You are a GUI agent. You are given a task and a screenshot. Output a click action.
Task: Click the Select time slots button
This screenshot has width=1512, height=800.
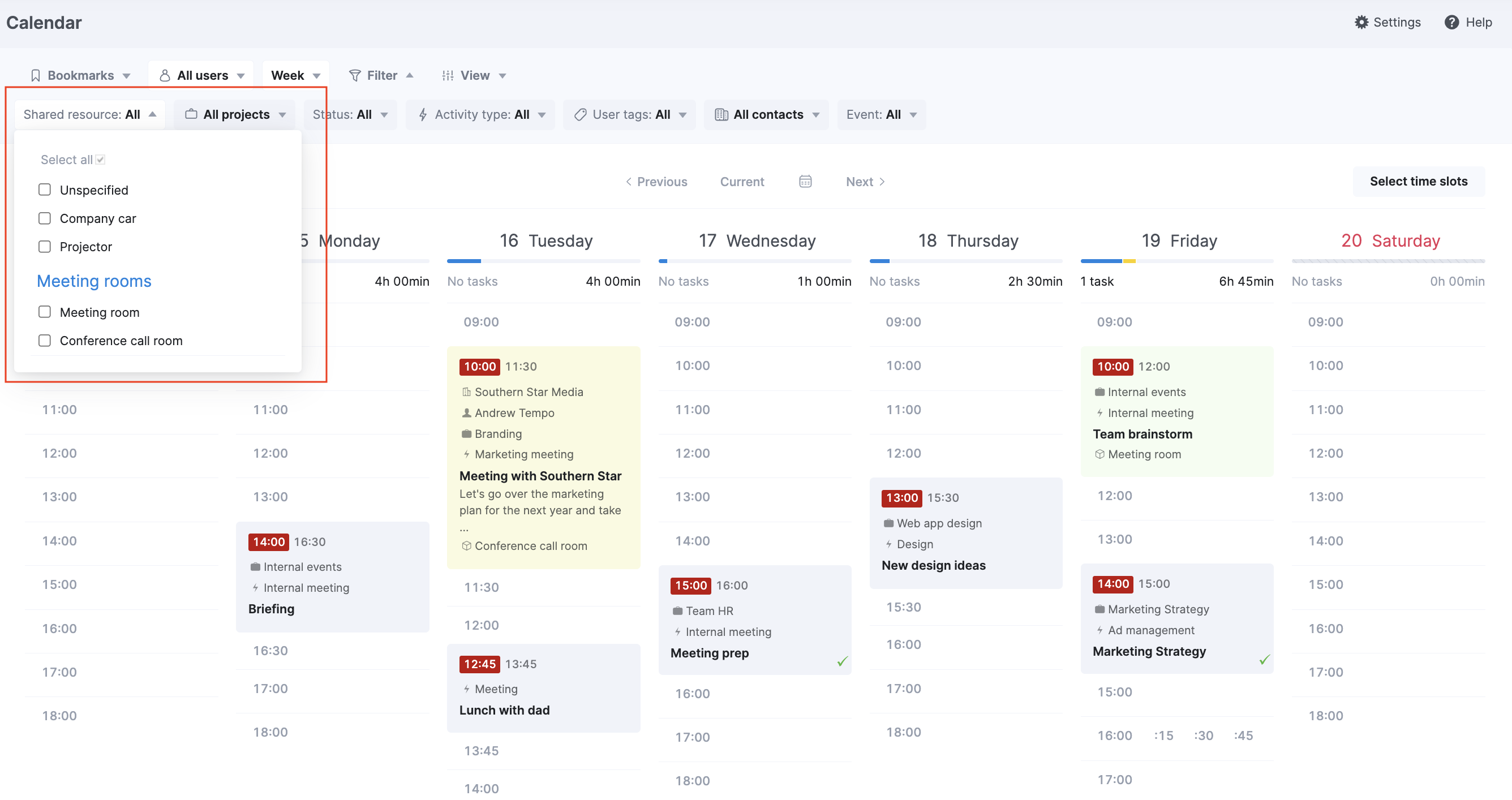pyautogui.click(x=1418, y=182)
